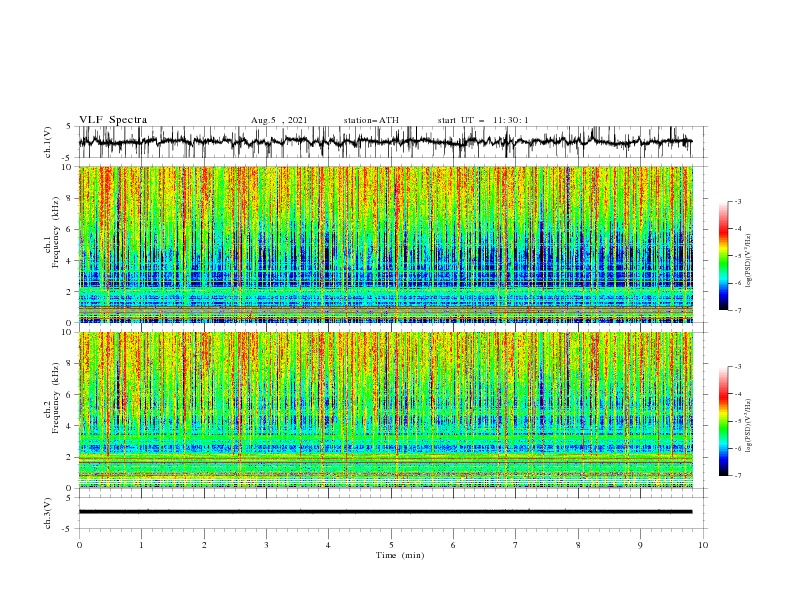This screenshot has width=792, height=612.
Task: Click time axis tick label "9"
Action: pyautogui.click(x=640, y=545)
